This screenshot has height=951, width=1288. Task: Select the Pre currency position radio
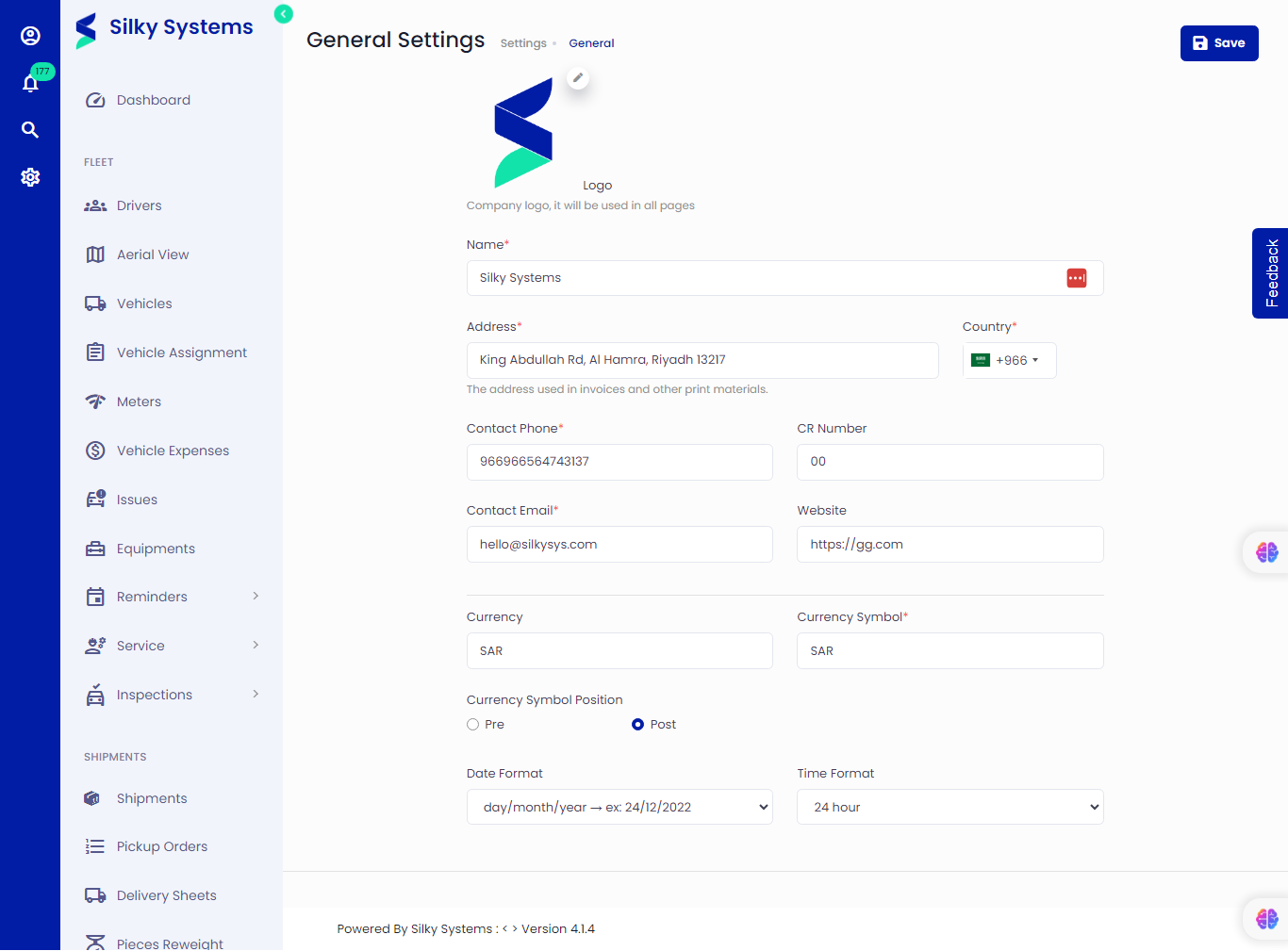click(473, 725)
